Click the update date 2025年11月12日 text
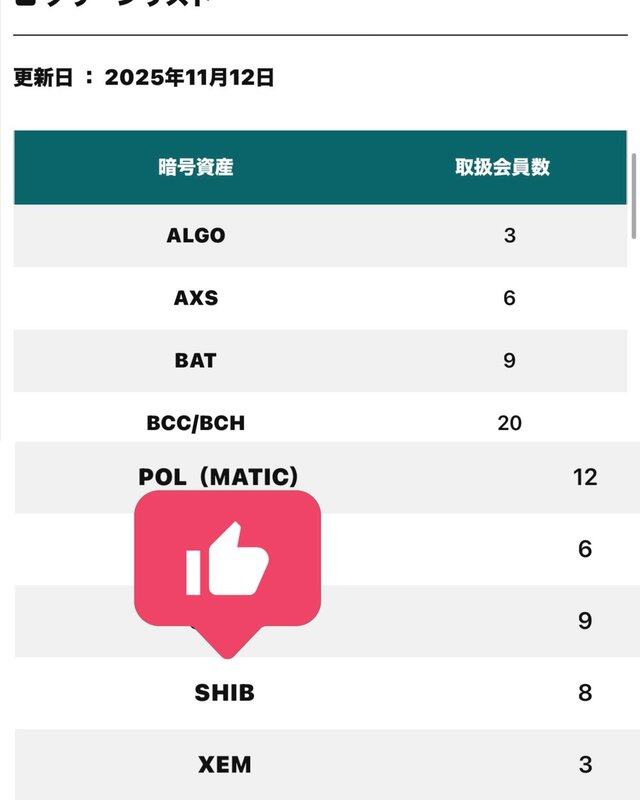 click(190, 78)
